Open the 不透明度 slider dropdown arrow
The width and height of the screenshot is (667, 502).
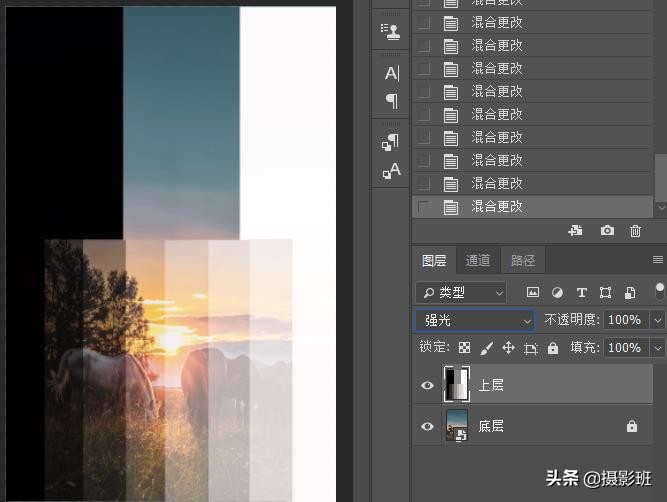[x=658, y=320]
